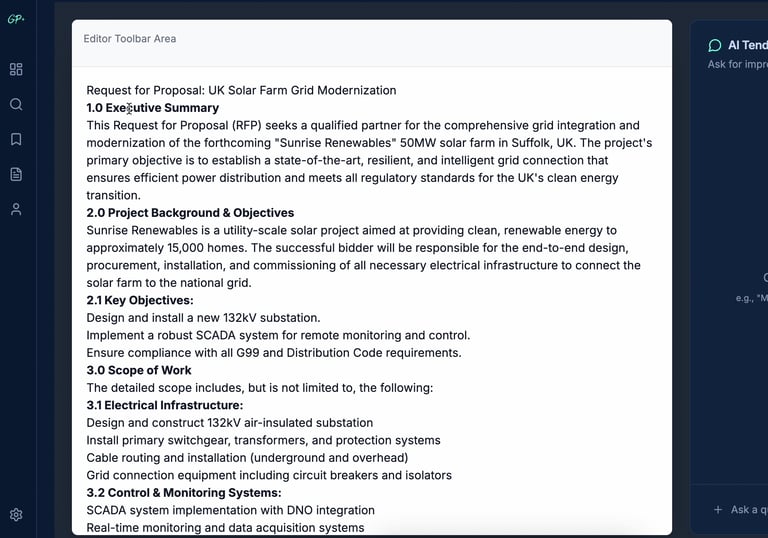Click the "3.0 Scope of Work" heading
Viewport: 768px width, 538px height.
point(139,370)
